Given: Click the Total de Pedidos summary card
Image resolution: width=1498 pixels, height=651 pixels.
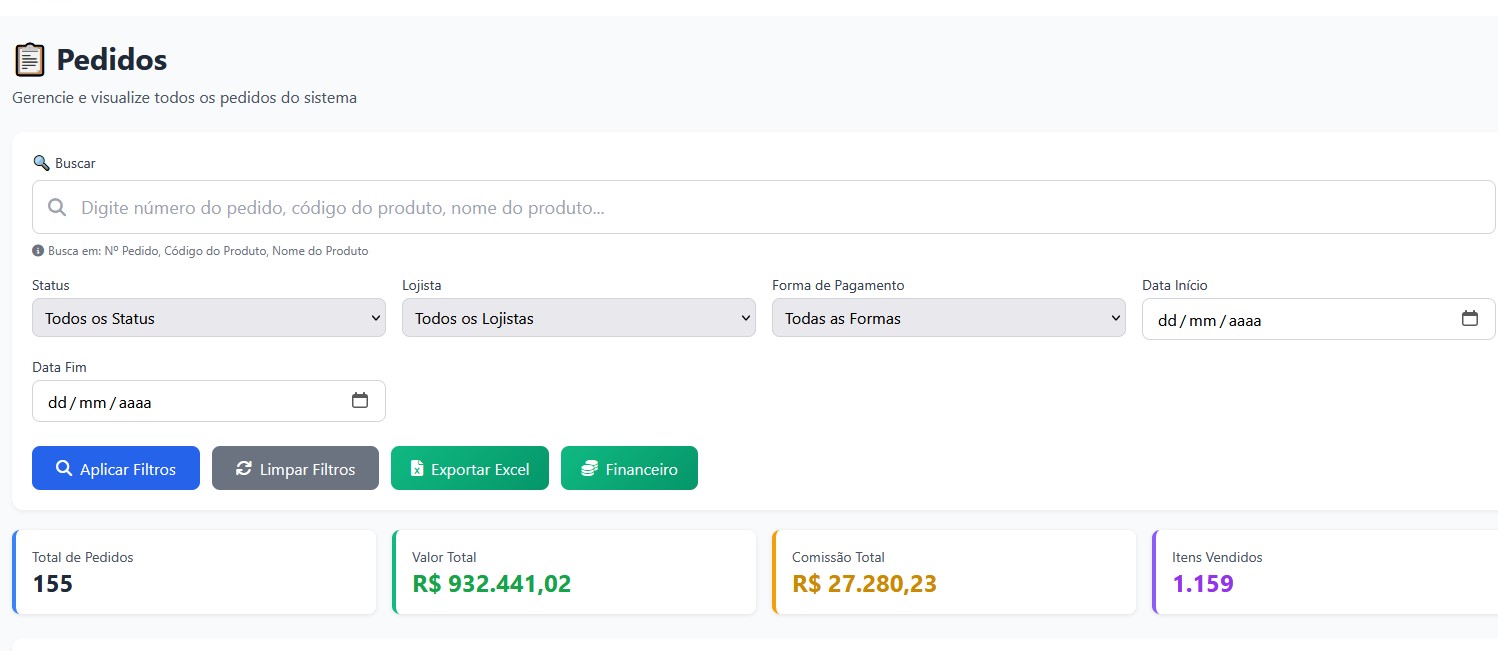Looking at the screenshot, I should pos(195,572).
